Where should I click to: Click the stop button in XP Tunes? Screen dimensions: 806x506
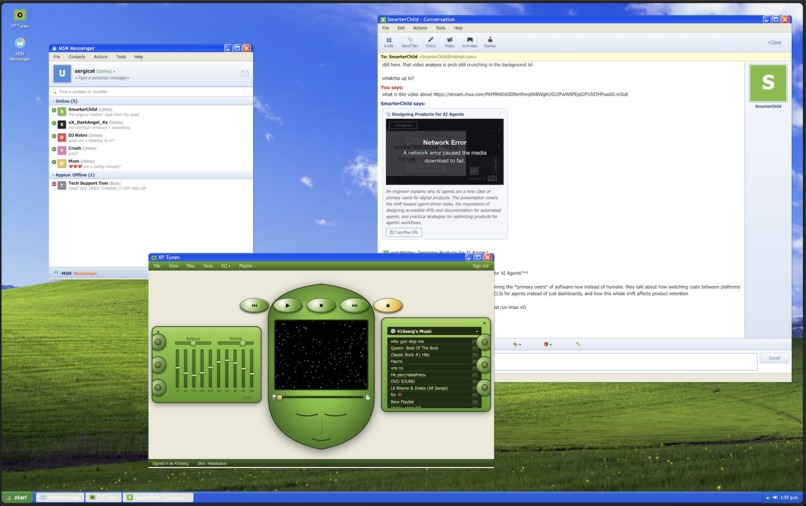click(321, 305)
